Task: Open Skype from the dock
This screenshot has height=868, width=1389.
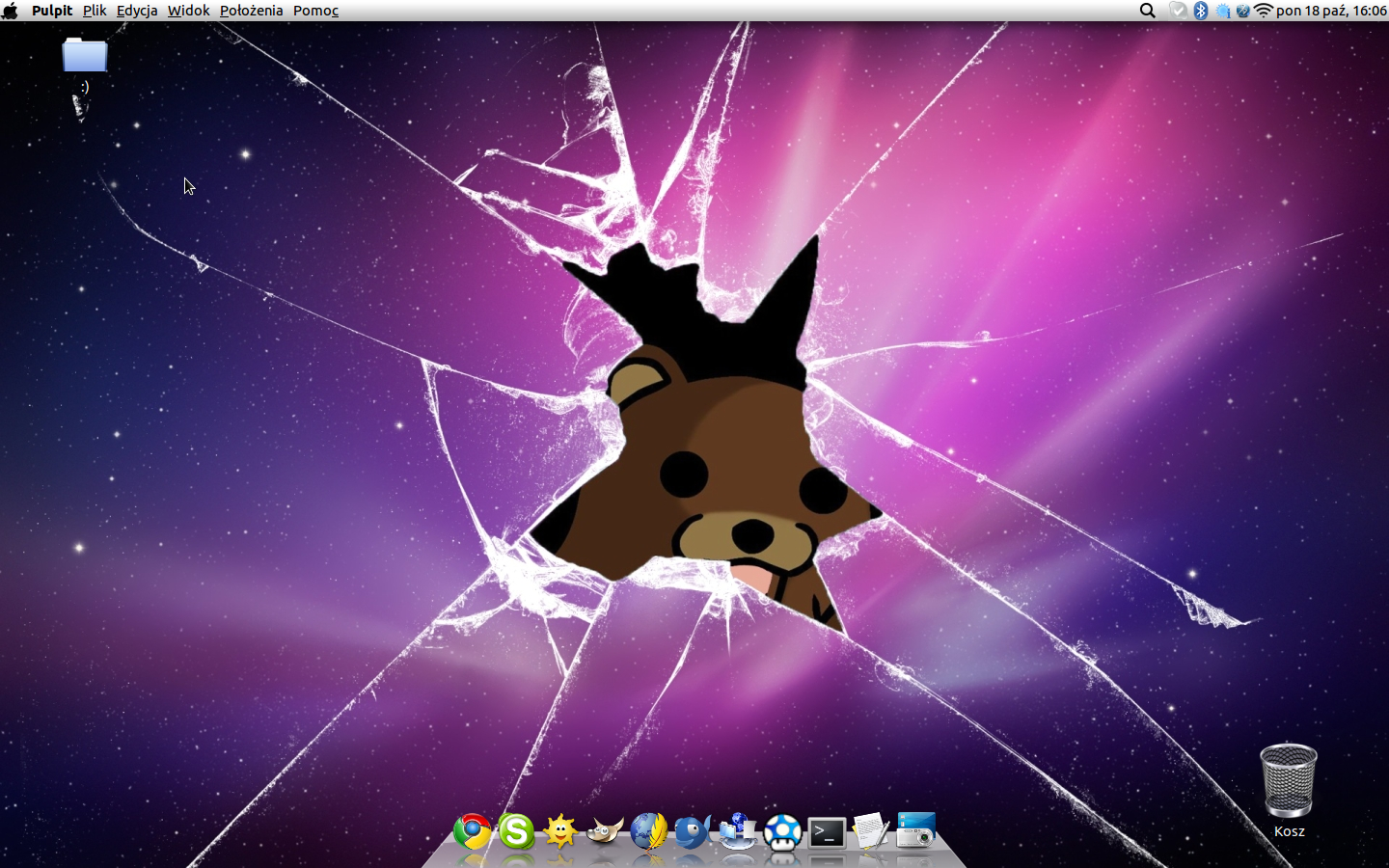Action: point(516,831)
